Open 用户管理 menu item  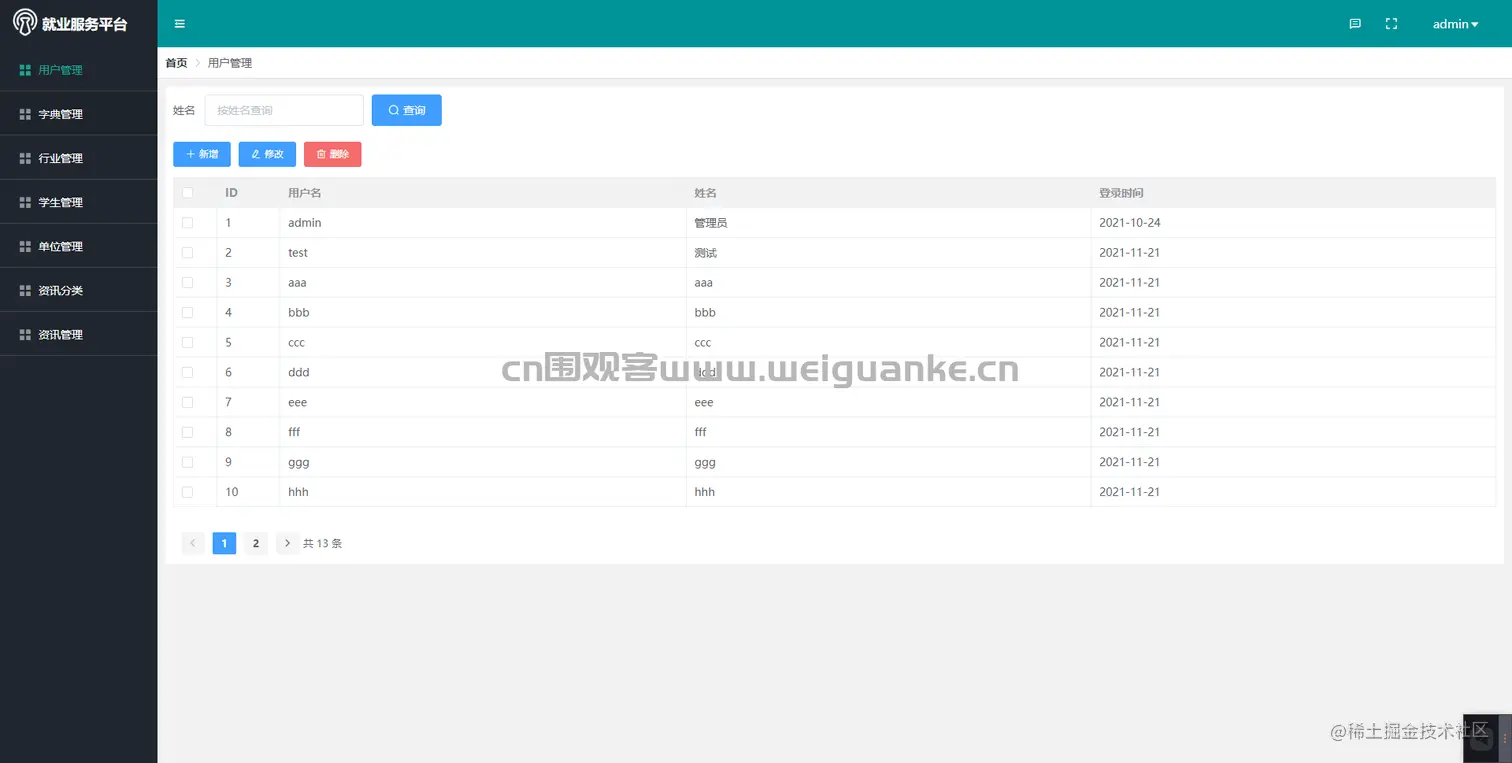[x=78, y=70]
